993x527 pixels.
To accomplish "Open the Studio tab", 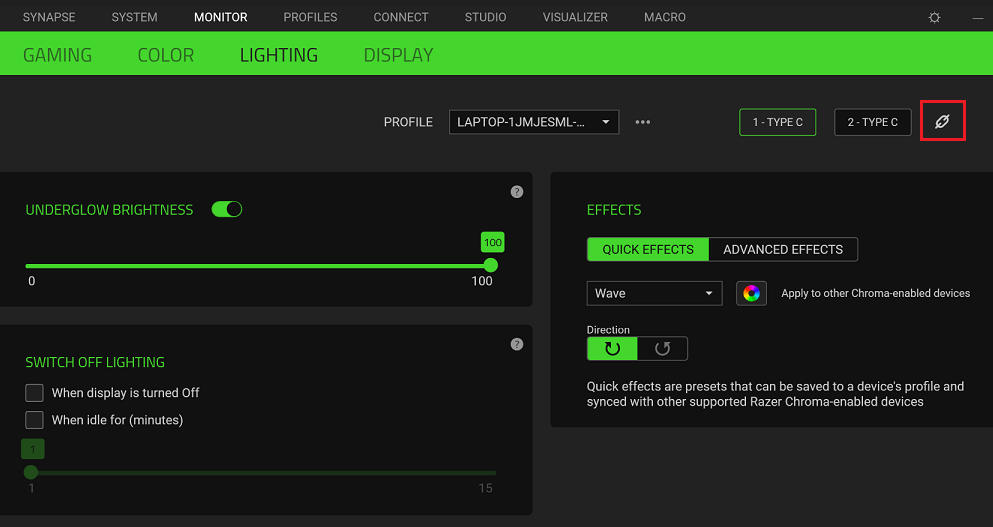I will [485, 17].
